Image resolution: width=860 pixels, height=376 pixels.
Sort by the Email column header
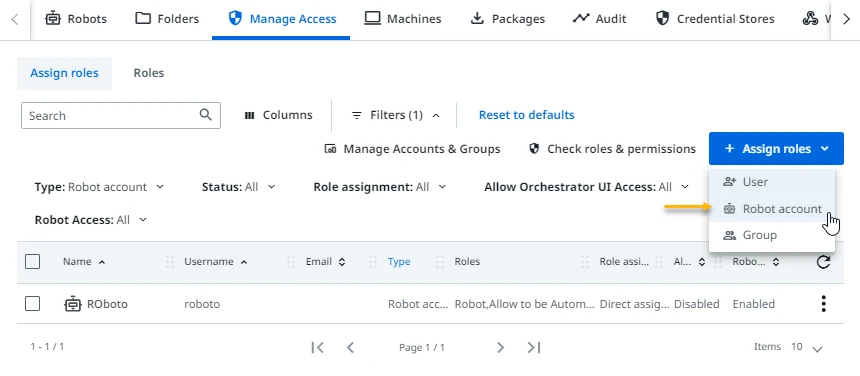click(326, 261)
